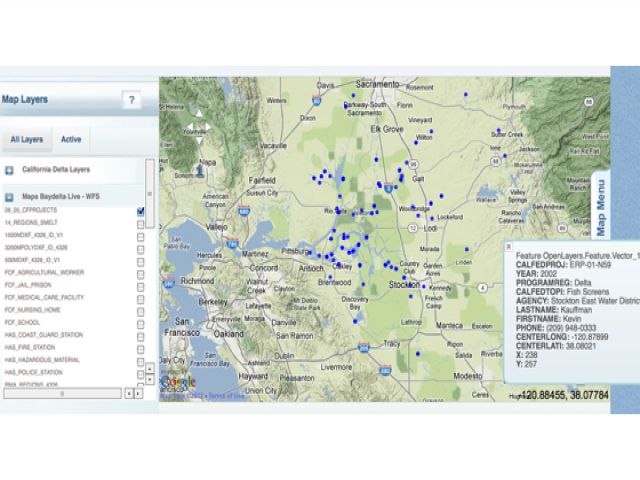The height and width of the screenshot is (480, 640).
Task: Enable the 14_REGIONS_SMELT layer
Action: [x=140, y=224]
